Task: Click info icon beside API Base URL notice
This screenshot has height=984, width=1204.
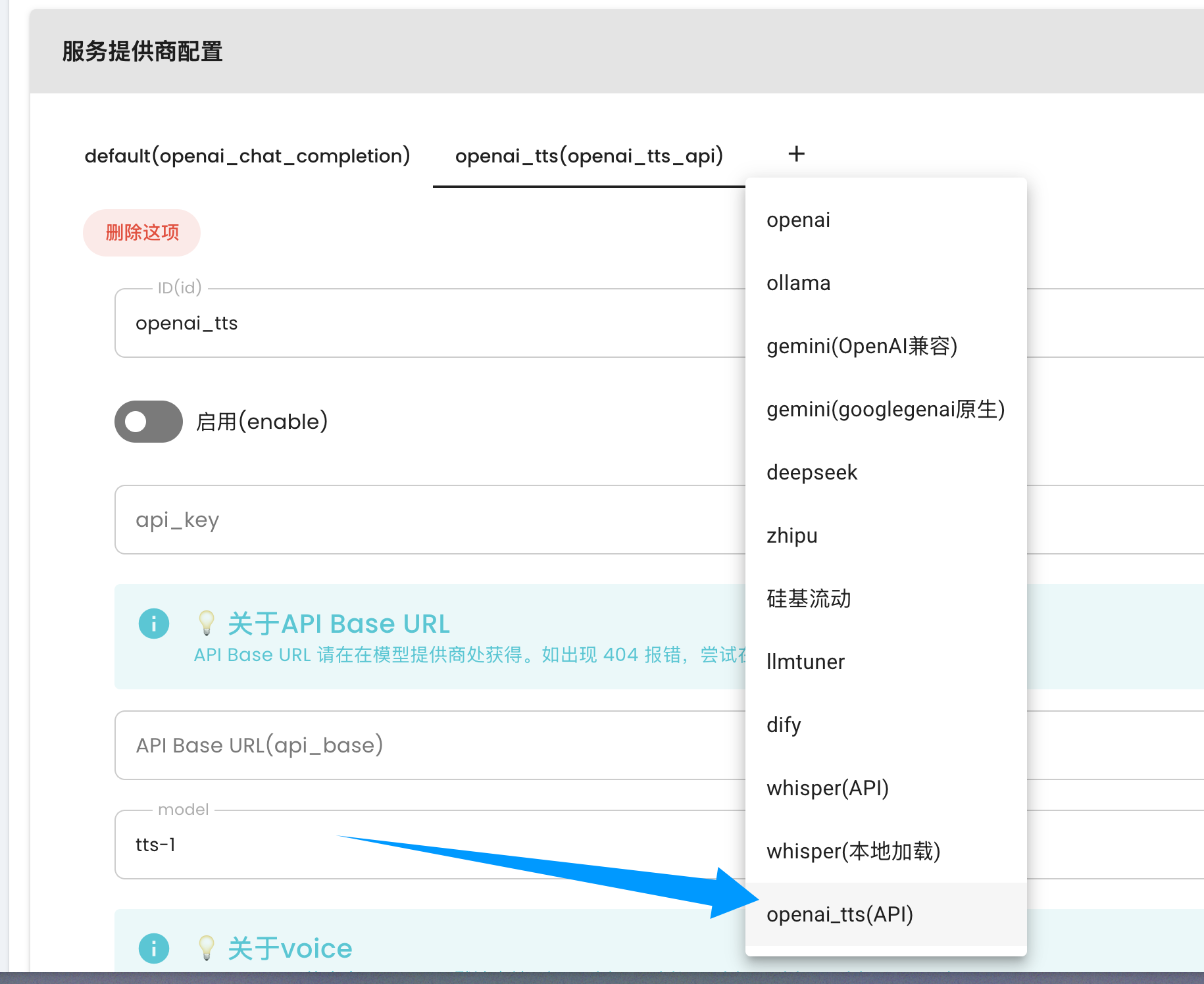Action: [154, 624]
